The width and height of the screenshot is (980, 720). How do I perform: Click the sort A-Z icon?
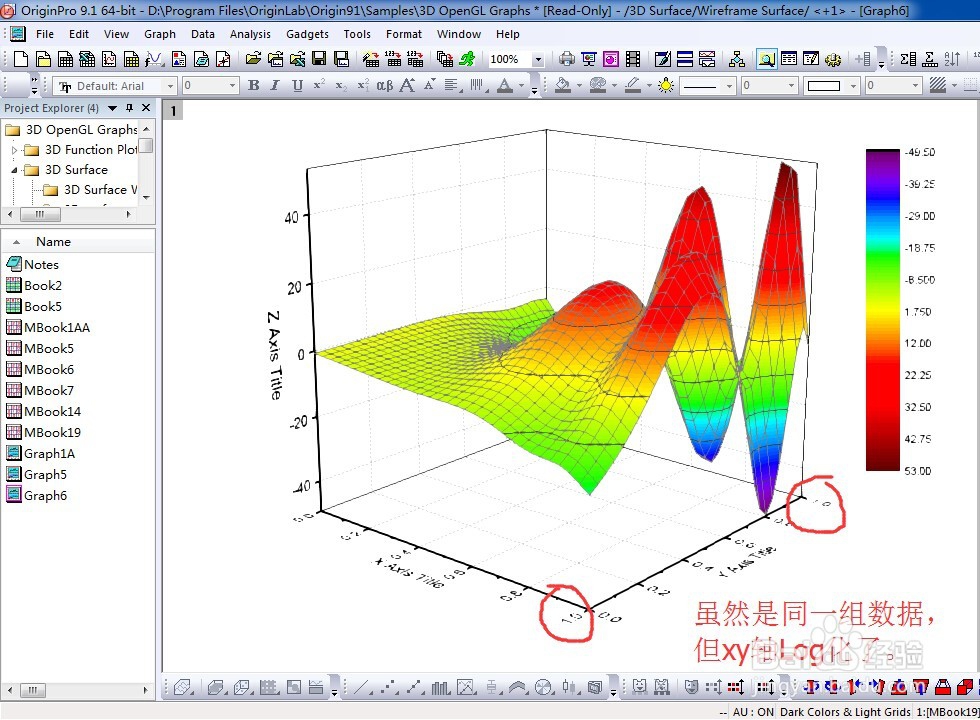click(952, 59)
